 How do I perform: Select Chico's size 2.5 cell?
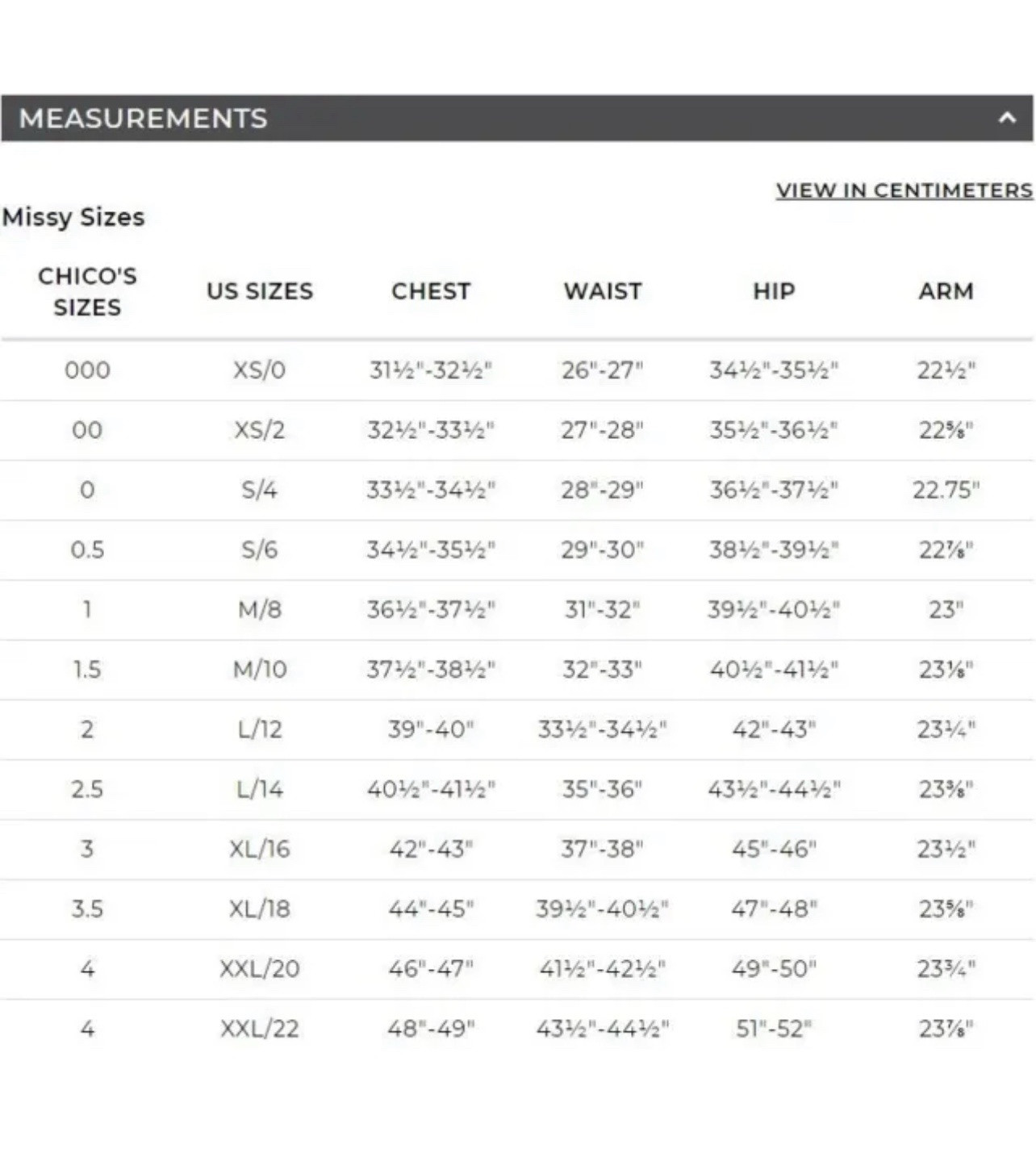point(87,789)
